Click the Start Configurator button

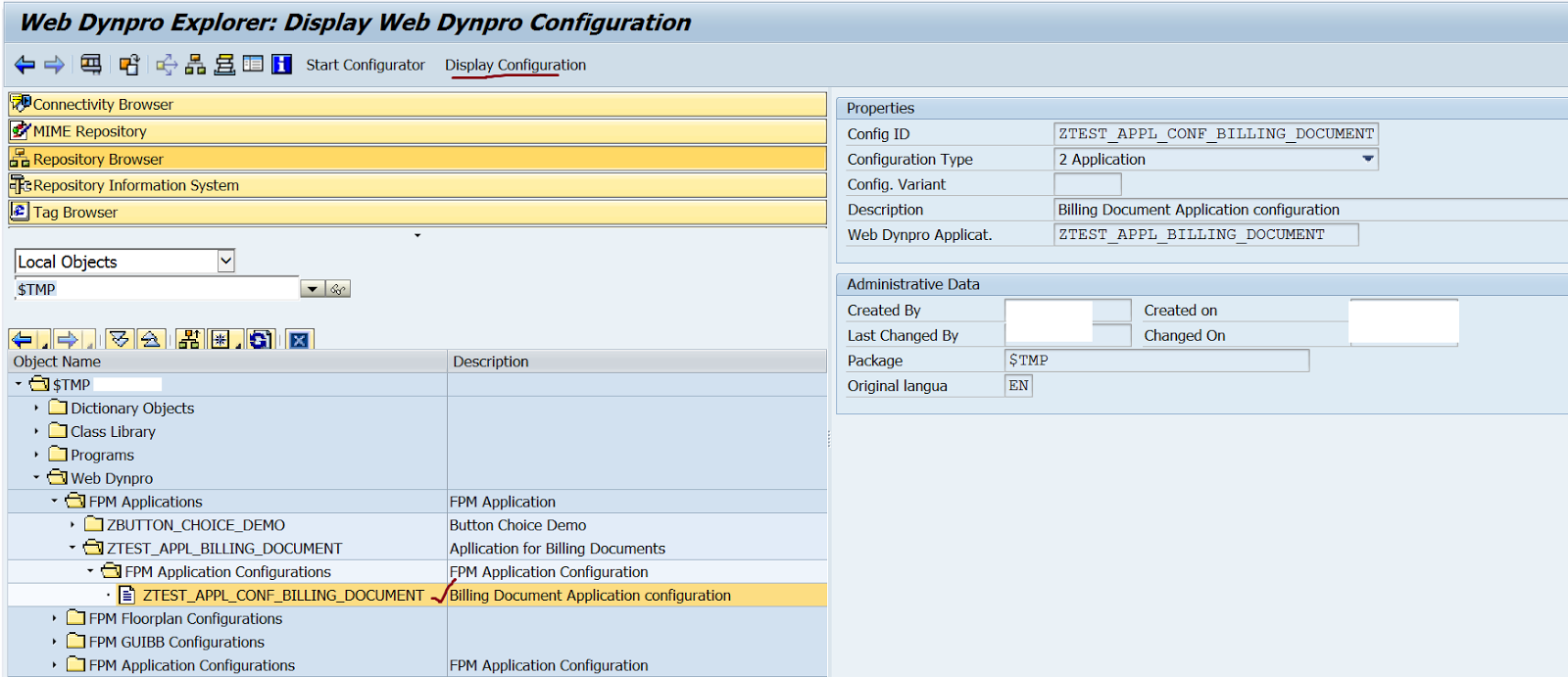tap(365, 65)
